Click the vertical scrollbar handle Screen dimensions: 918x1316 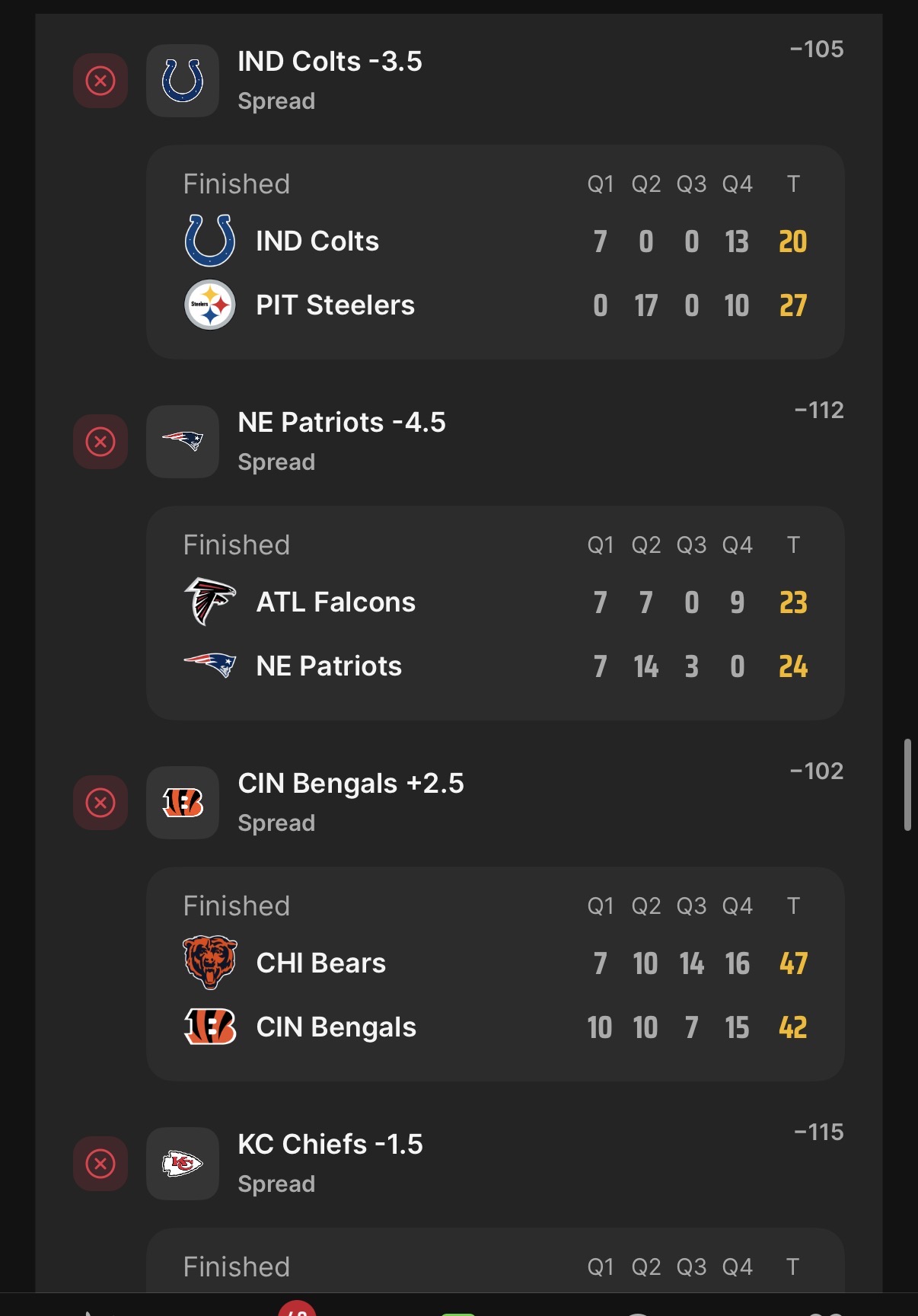click(907, 784)
